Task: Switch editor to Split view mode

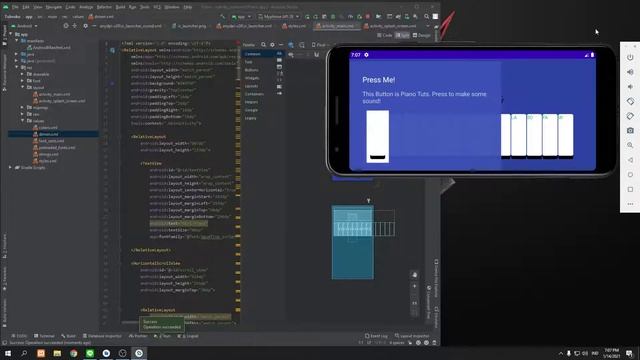Action: tap(402, 35)
